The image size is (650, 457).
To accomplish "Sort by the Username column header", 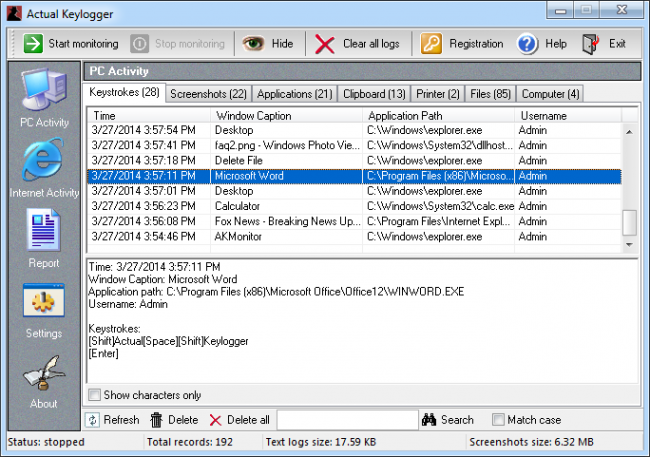I will 568,116.
